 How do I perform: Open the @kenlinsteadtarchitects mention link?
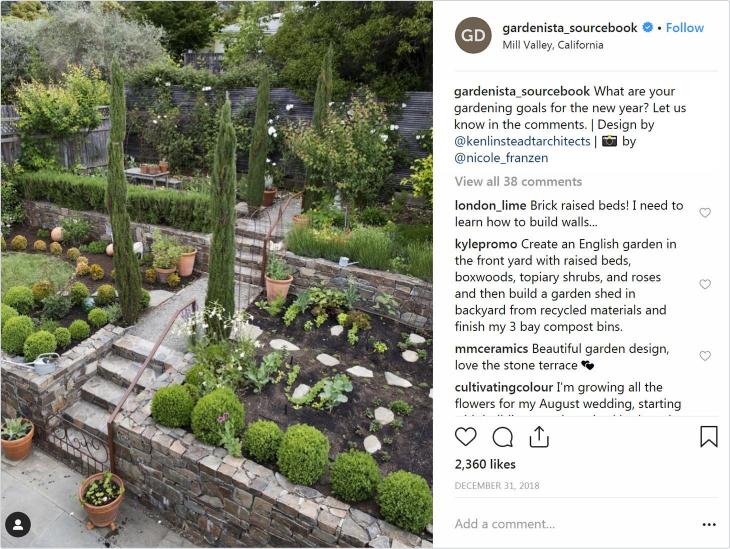(522, 142)
